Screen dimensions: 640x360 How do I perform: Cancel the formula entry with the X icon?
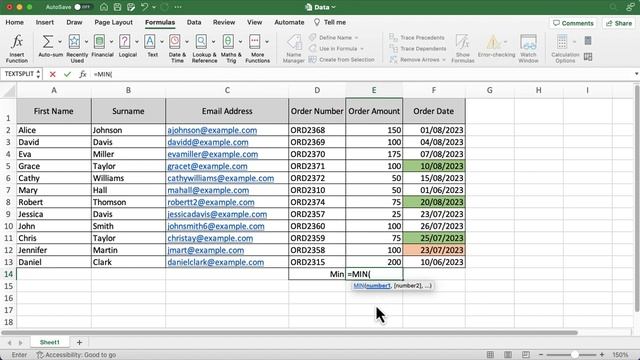coord(52,74)
